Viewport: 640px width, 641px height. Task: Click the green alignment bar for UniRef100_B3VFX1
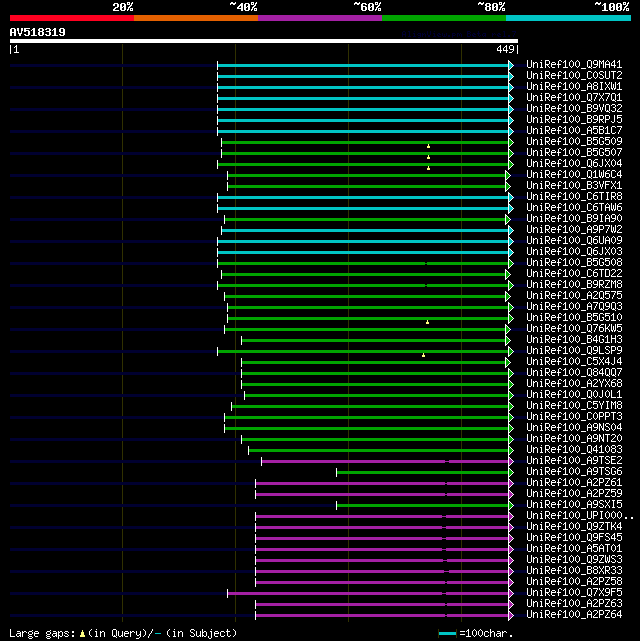[367, 186]
